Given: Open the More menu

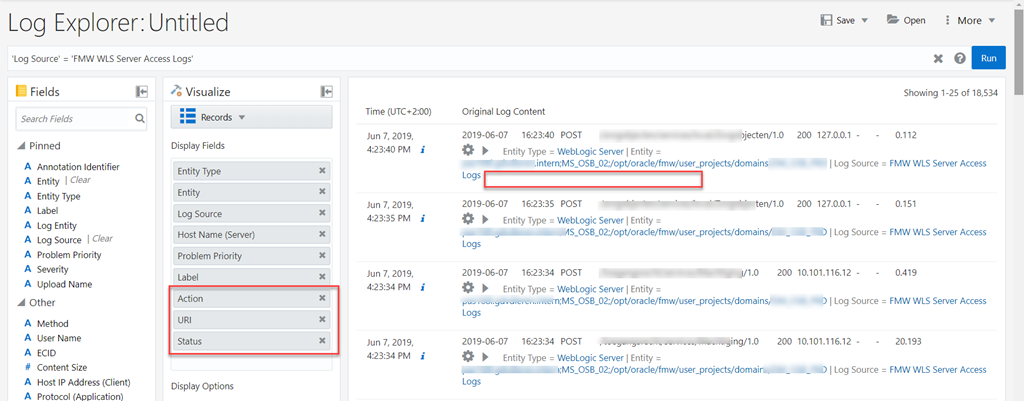Looking at the screenshot, I should point(968,20).
